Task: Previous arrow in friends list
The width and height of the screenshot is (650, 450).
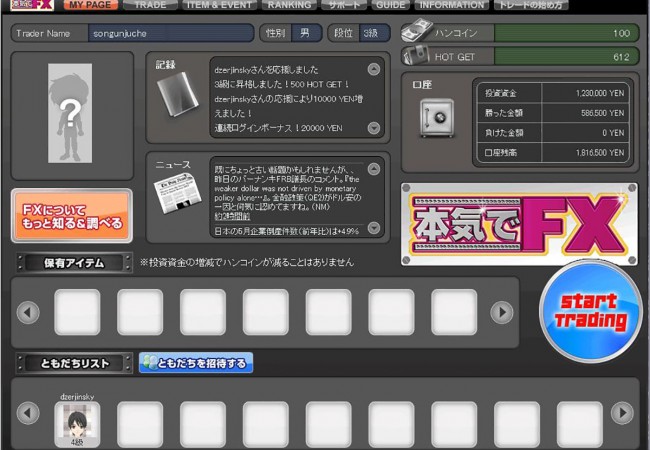Action: tap(28, 413)
